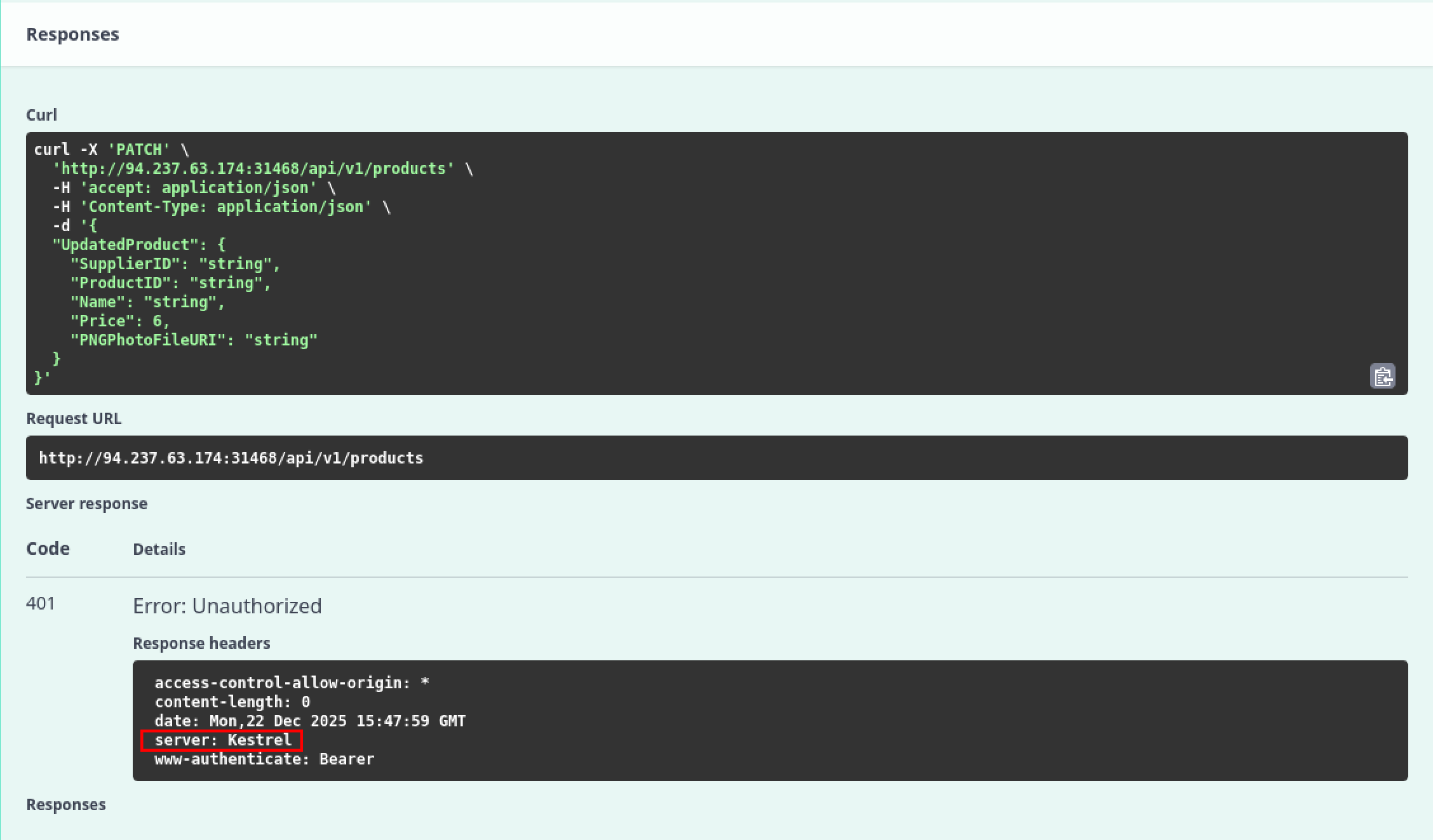Copy the curl command to clipboard
Image resolution: width=1433 pixels, height=840 pixels.
click(x=1382, y=377)
